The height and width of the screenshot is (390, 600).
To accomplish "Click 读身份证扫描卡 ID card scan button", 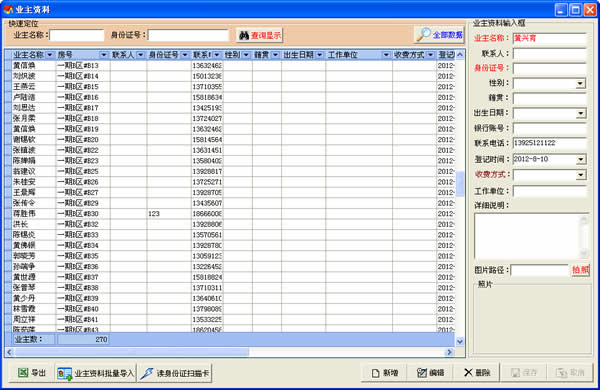I will [x=175, y=373].
